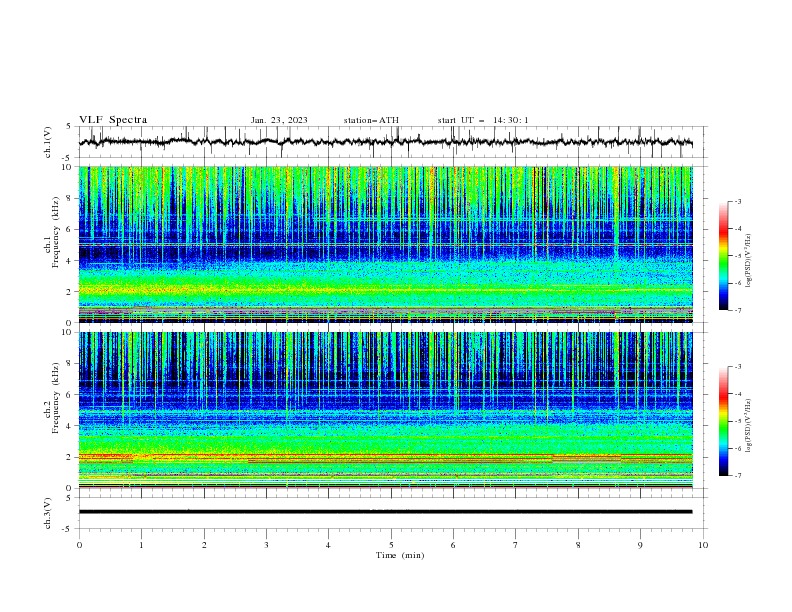
Task: Click the "ch.1(V)" waveform axis label
Action: tap(48, 142)
